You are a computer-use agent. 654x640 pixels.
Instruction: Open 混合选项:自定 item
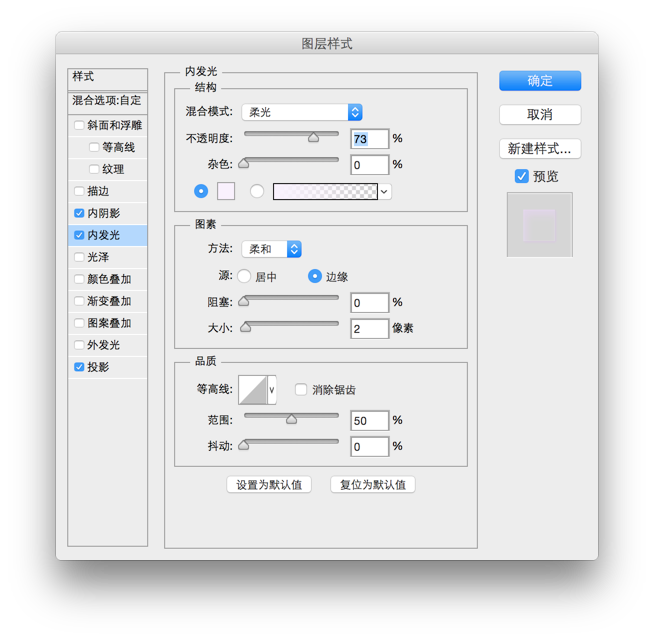pos(108,102)
